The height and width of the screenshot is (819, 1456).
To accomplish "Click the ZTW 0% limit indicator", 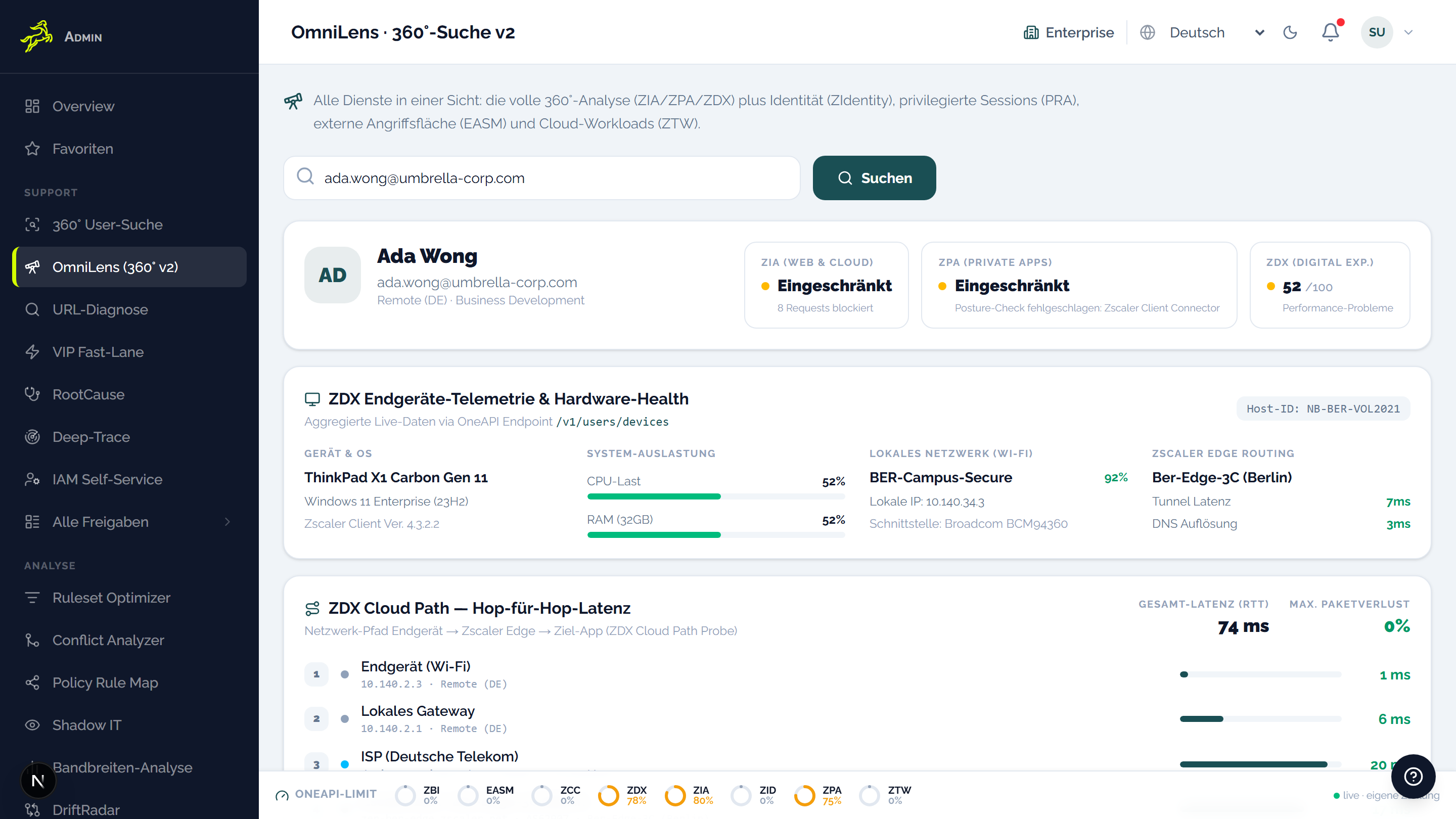I will pyautogui.click(x=885, y=795).
